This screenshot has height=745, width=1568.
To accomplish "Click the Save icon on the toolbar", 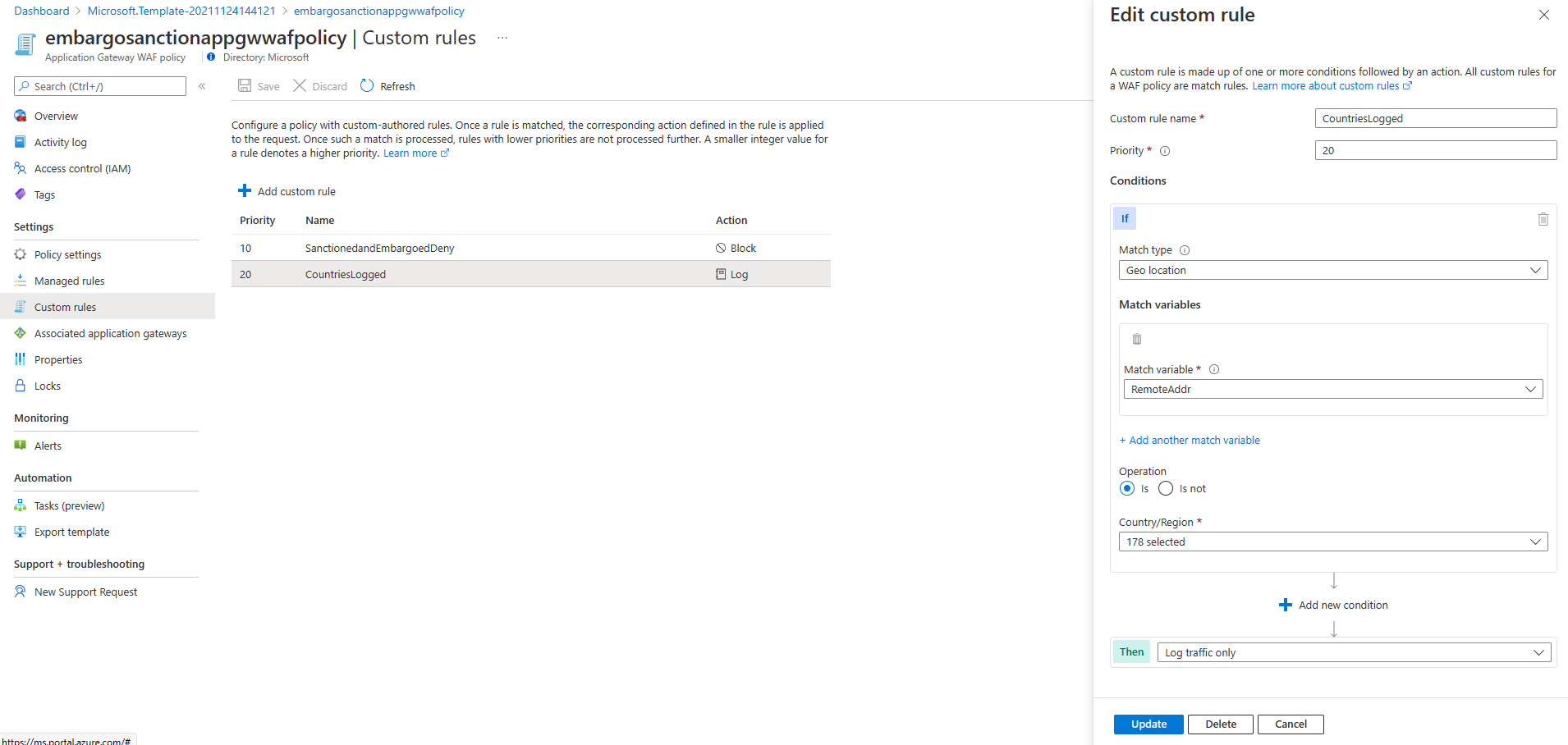I will [244, 85].
